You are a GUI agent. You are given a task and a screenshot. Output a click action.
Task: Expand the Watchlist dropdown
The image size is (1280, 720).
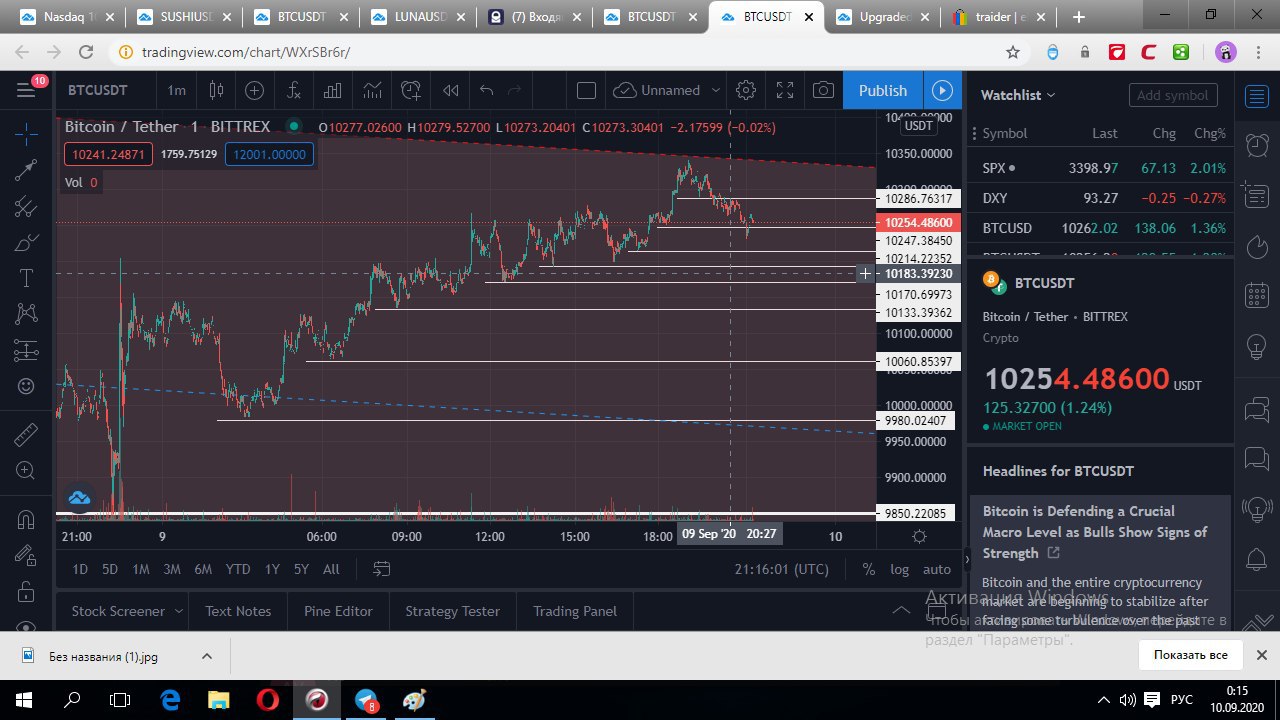tap(1018, 95)
